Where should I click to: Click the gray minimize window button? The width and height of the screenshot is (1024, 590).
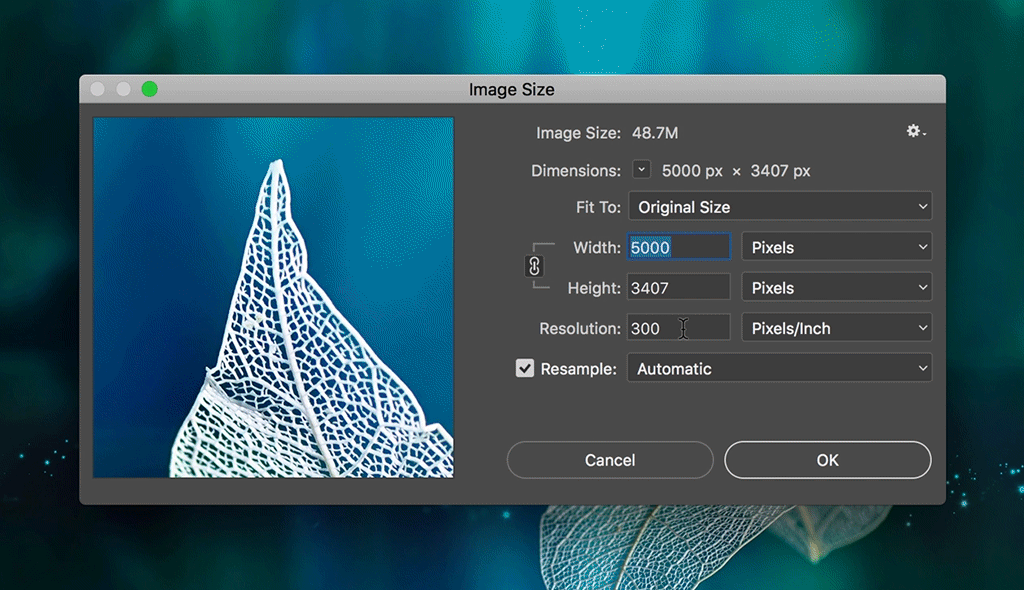click(123, 89)
